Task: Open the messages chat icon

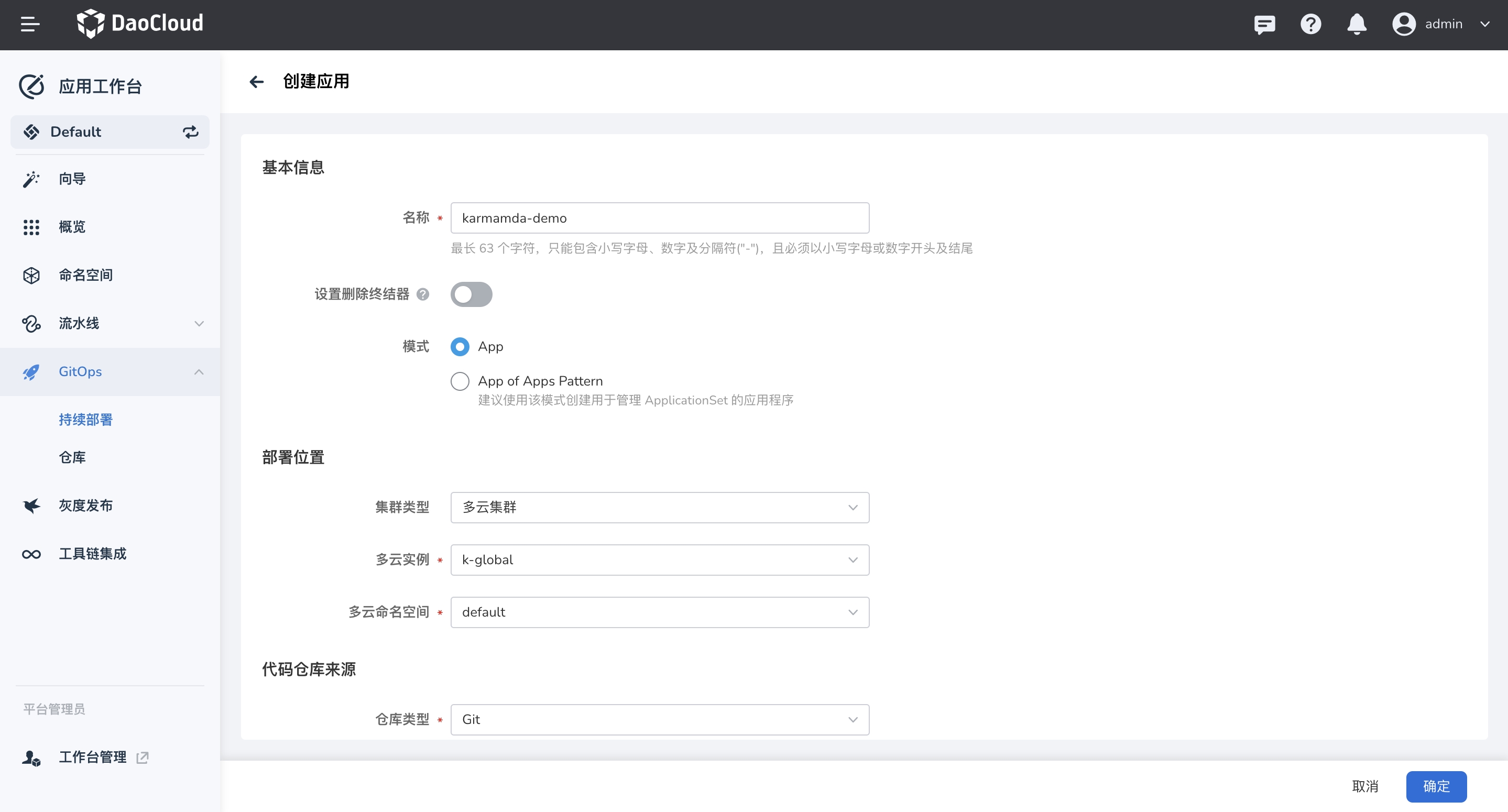Action: (x=1264, y=24)
